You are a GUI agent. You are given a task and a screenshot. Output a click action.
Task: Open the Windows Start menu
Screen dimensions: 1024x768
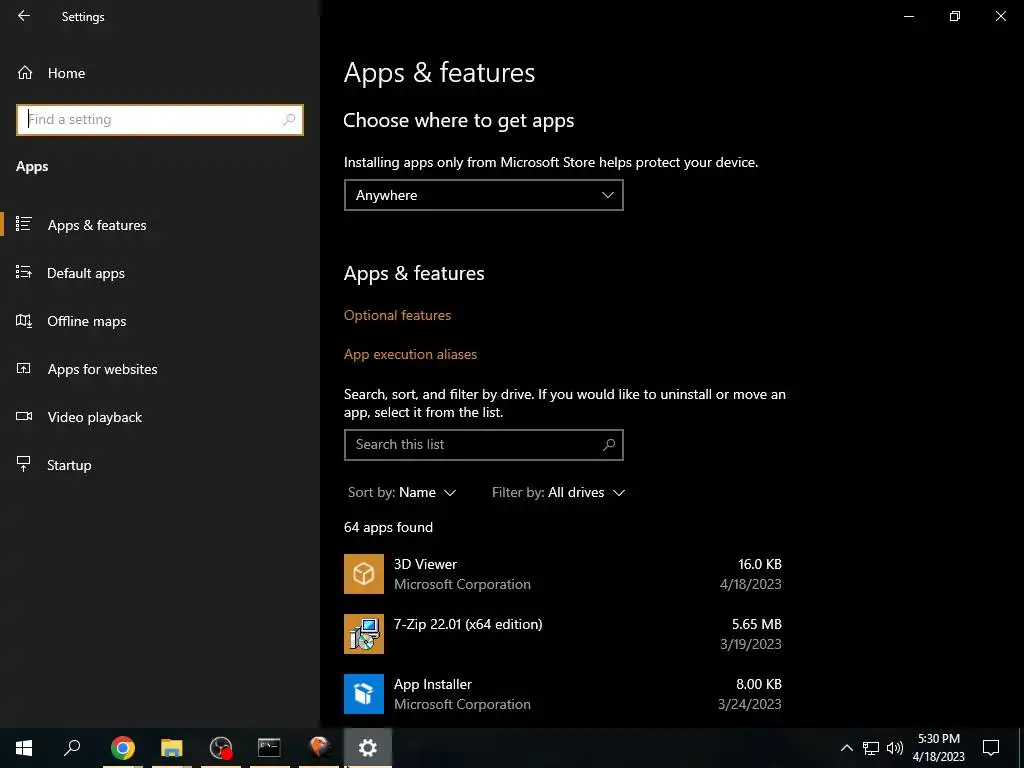pos(24,748)
